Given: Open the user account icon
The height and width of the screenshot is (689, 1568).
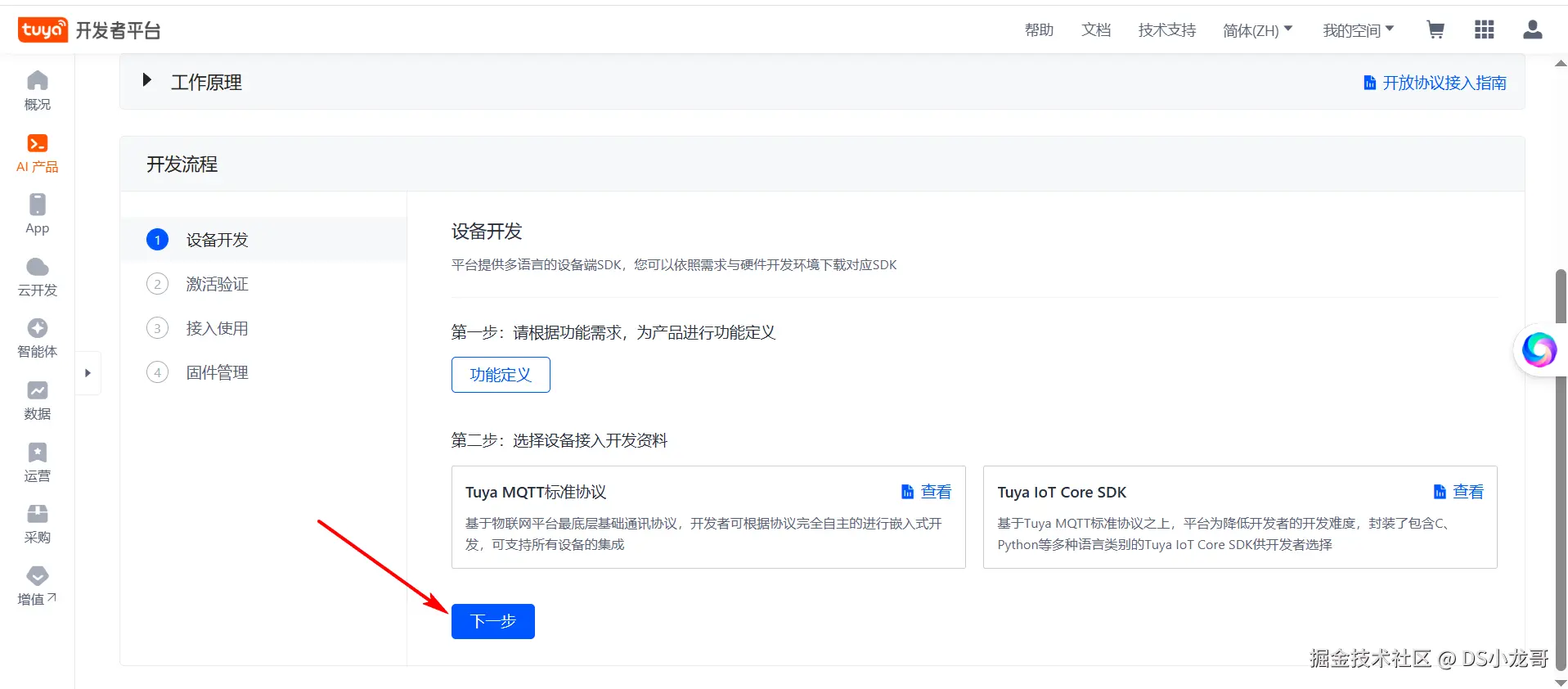Looking at the screenshot, I should pos(1533,30).
